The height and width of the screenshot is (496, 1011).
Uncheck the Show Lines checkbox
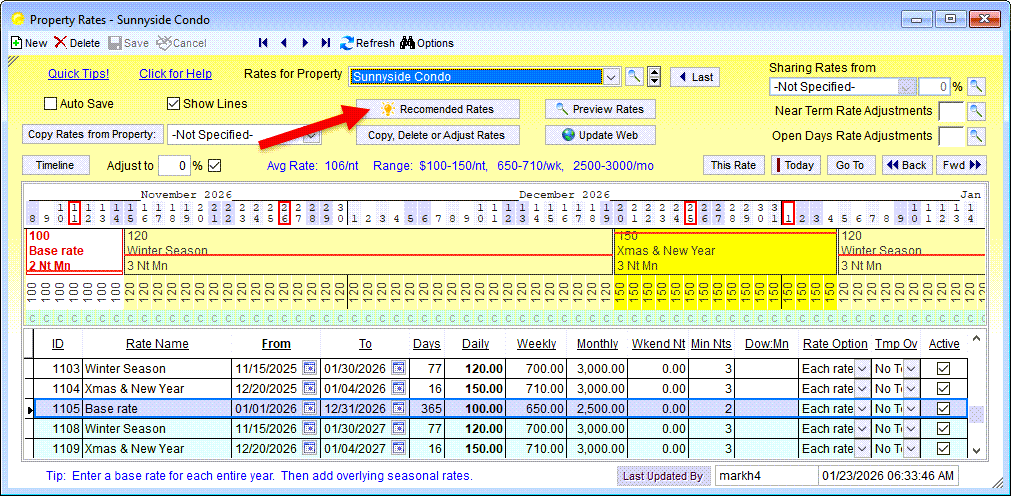click(173, 103)
